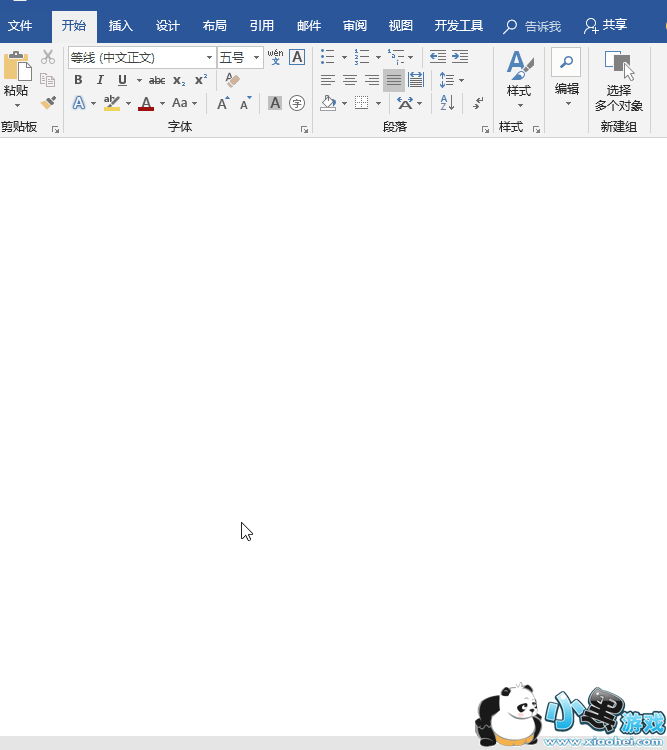
Task: Switch to the Mailings tab
Action: click(309, 25)
